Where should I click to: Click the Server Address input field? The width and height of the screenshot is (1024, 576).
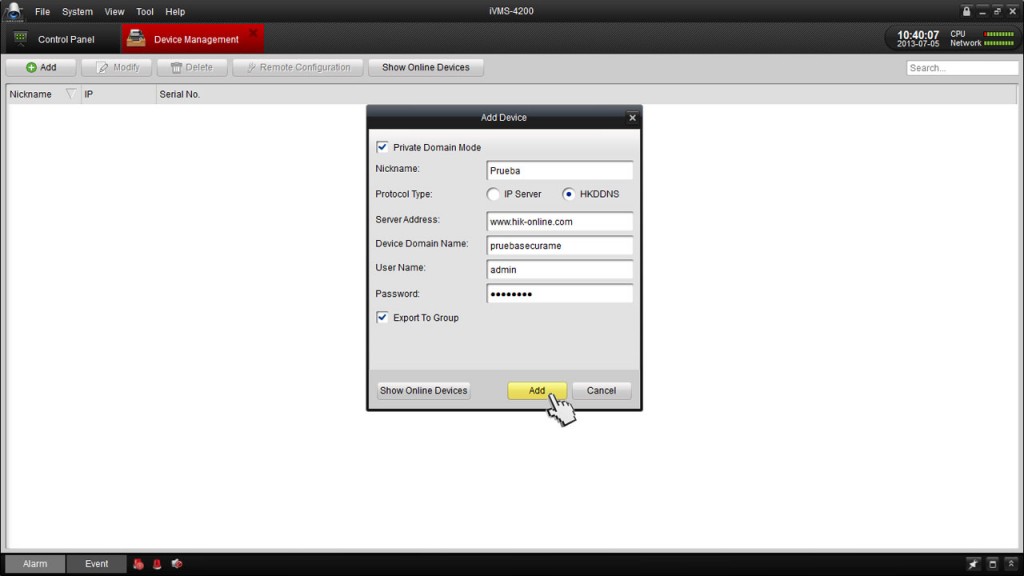click(x=560, y=221)
